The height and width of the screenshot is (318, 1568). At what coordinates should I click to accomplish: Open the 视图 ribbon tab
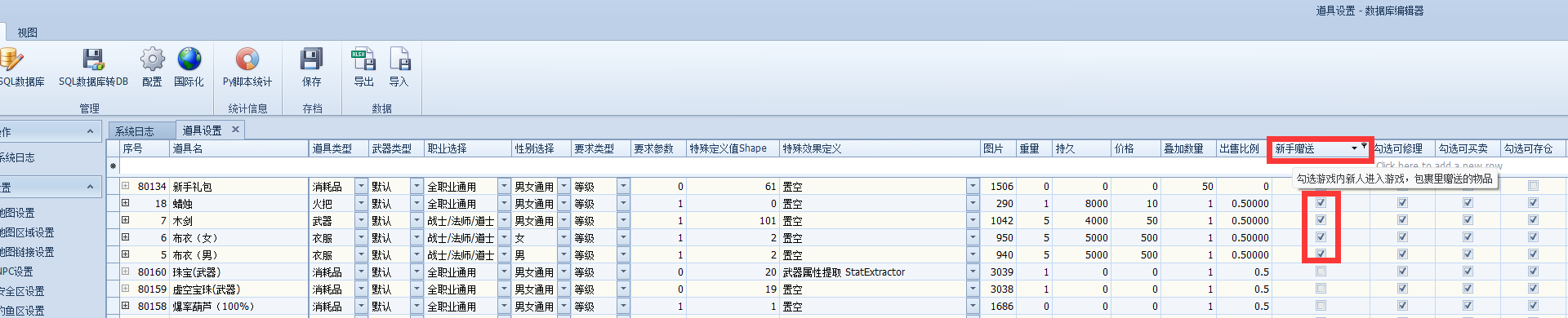point(28,33)
